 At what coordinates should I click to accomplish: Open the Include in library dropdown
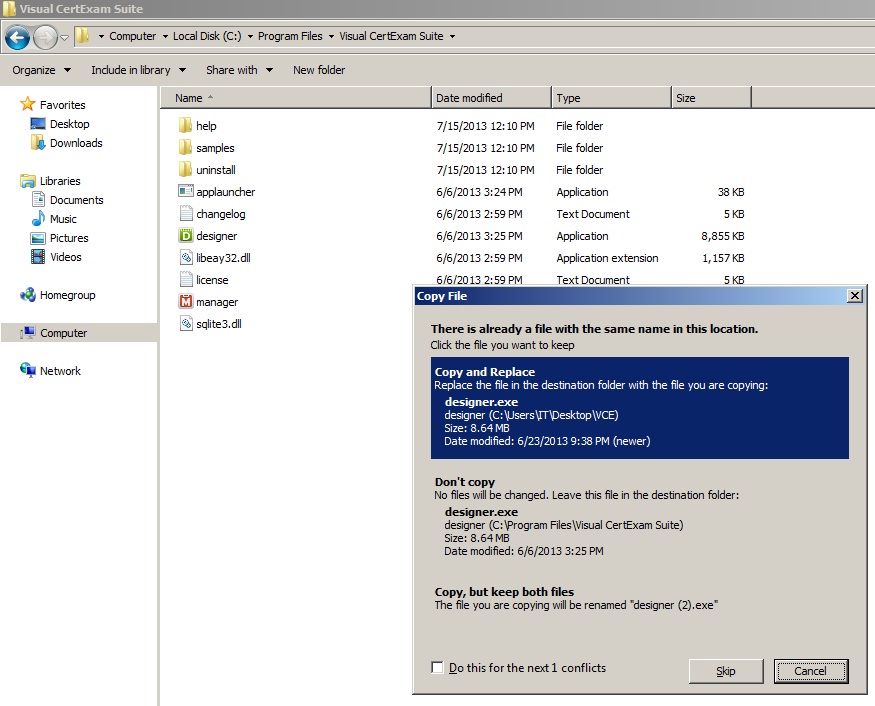(138, 70)
